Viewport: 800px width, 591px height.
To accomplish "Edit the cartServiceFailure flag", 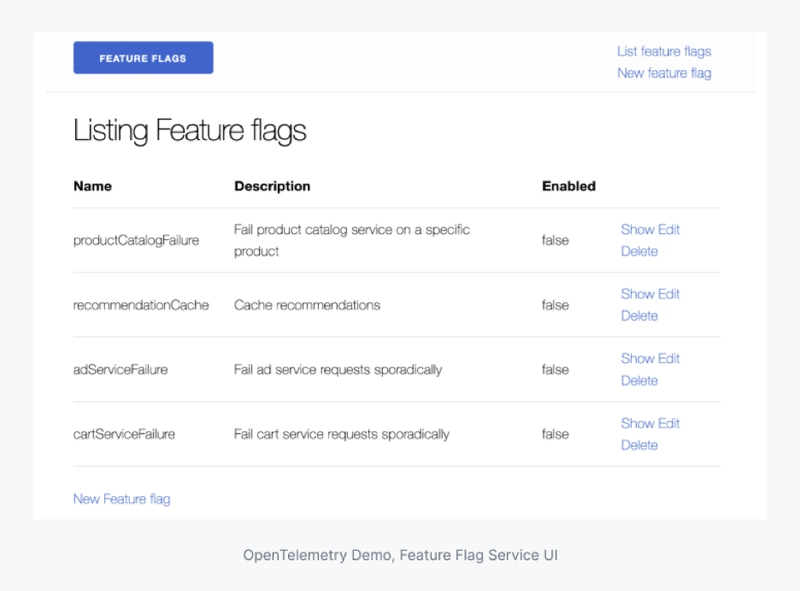I will click(x=669, y=424).
